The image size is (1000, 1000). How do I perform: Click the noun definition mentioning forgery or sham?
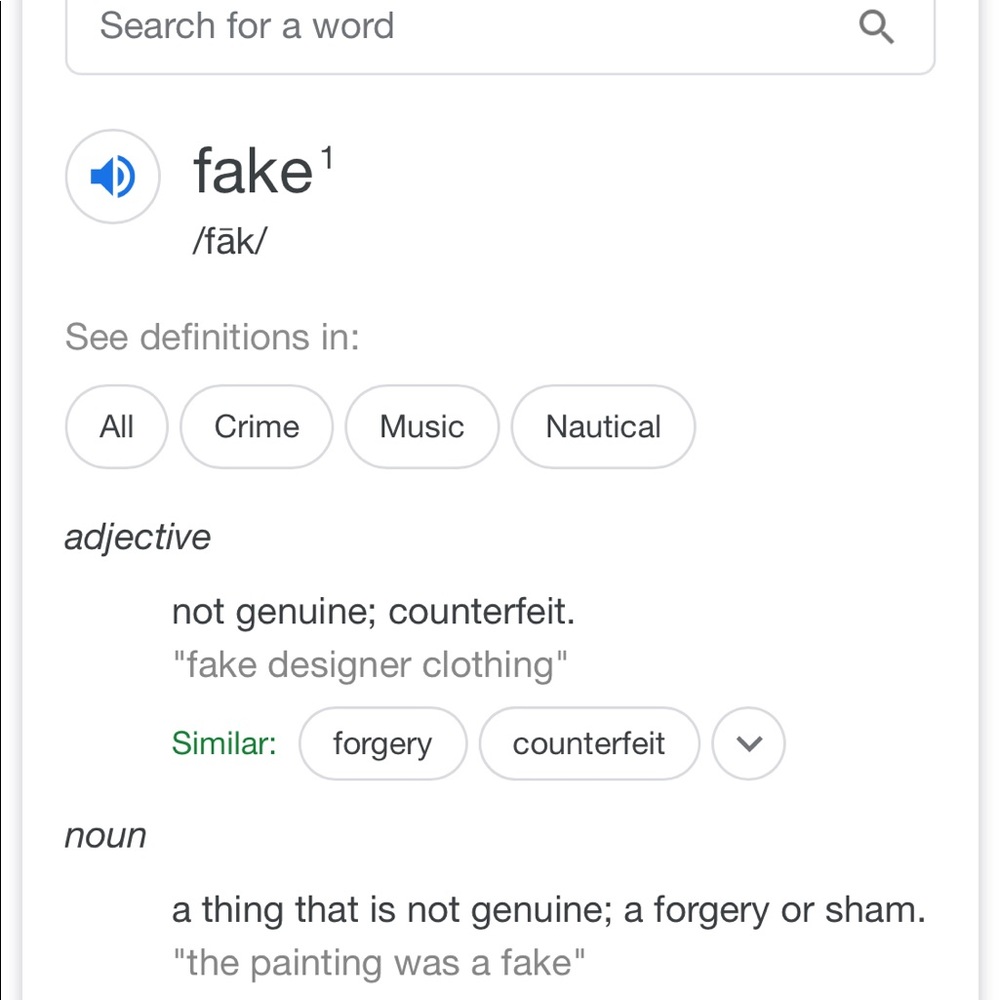click(548, 910)
